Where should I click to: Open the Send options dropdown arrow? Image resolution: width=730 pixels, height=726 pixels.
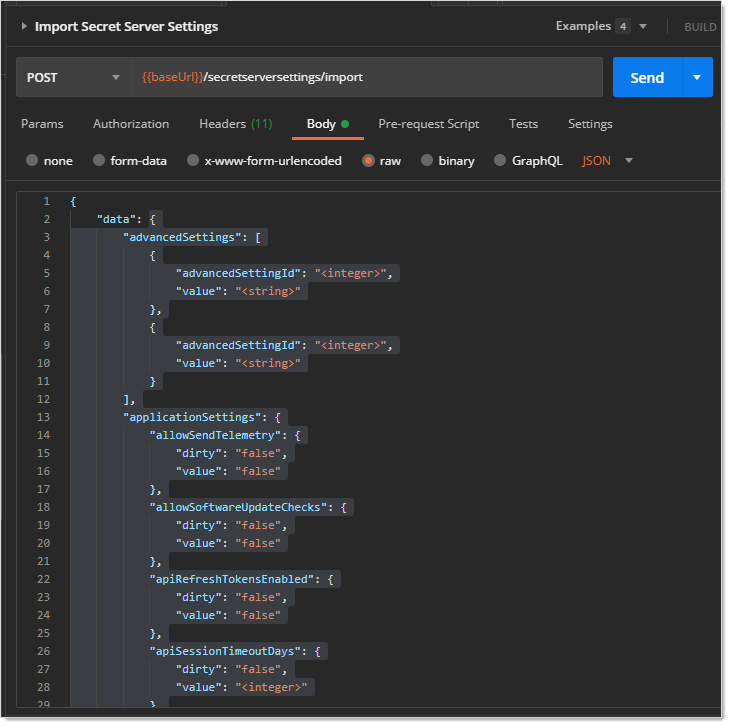click(697, 77)
